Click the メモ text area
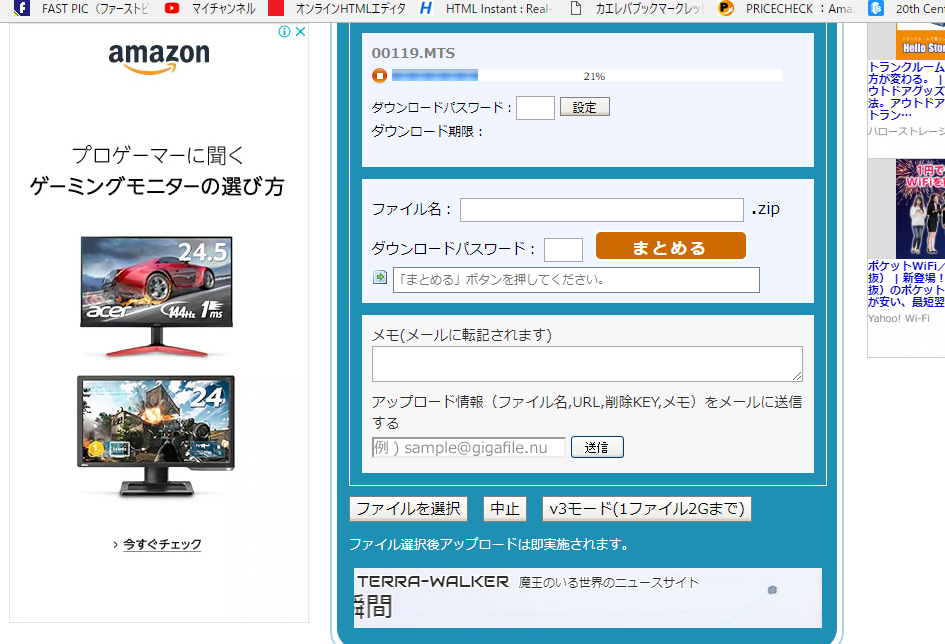 (x=587, y=364)
